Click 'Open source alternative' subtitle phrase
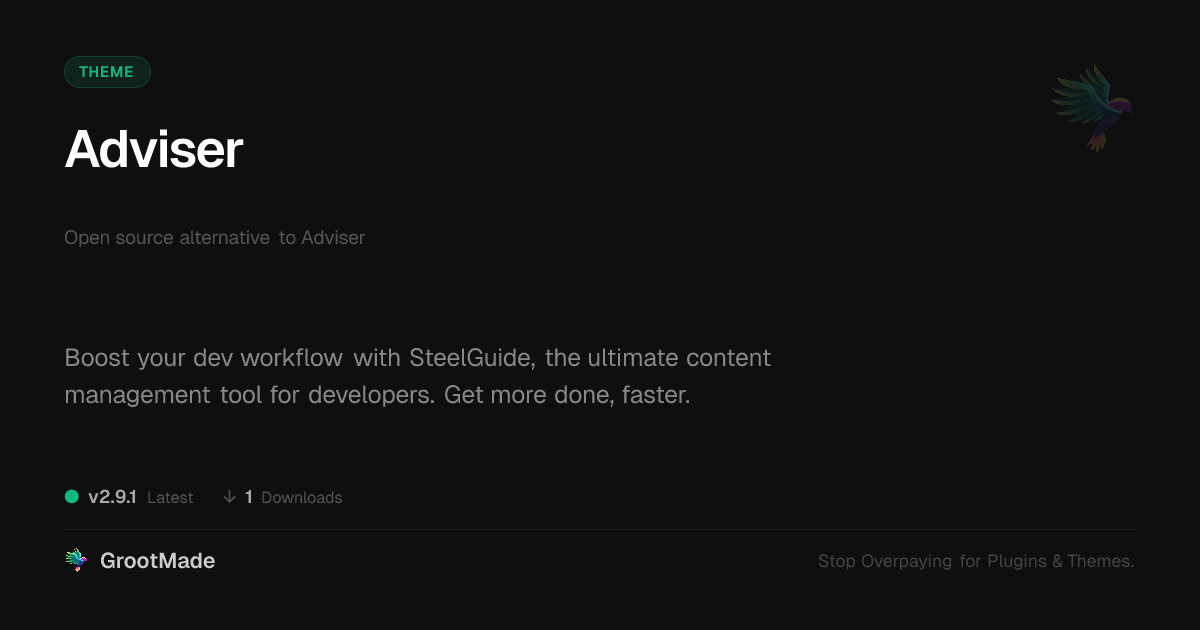 (167, 238)
